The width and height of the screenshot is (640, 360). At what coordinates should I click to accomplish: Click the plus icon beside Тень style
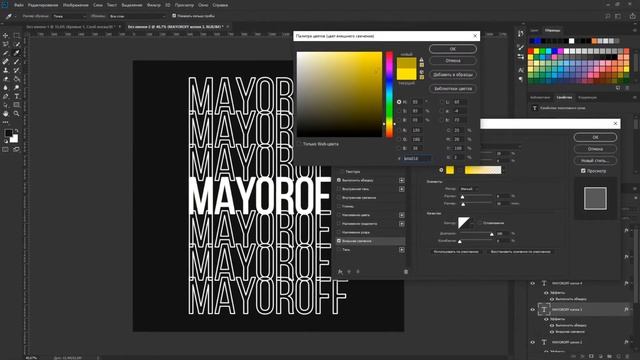(402, 250)
